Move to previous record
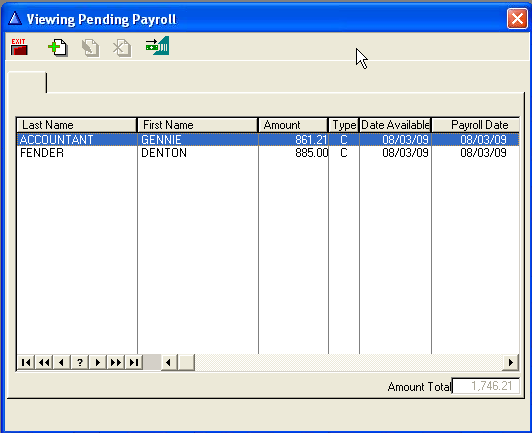 [61, 362]
